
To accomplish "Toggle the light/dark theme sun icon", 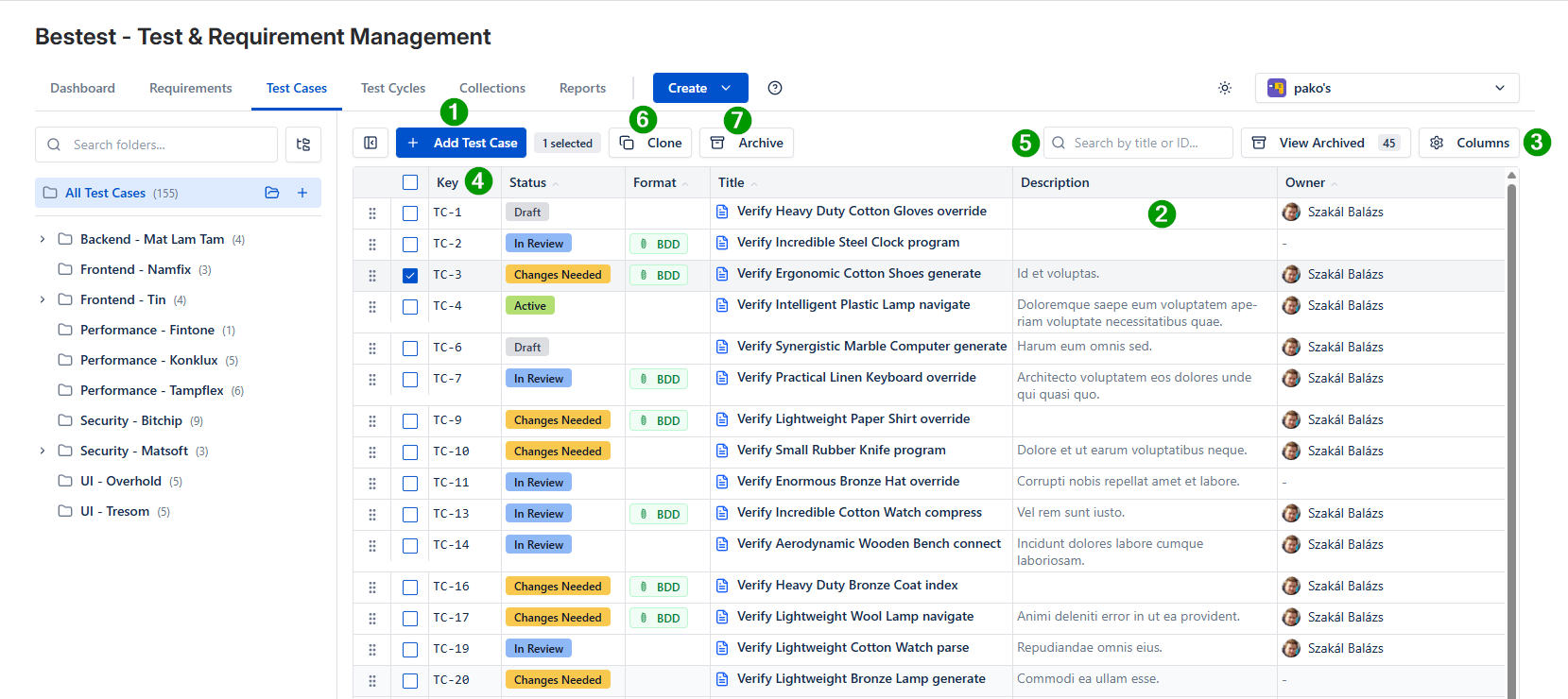I will [x=1225, y=88].
